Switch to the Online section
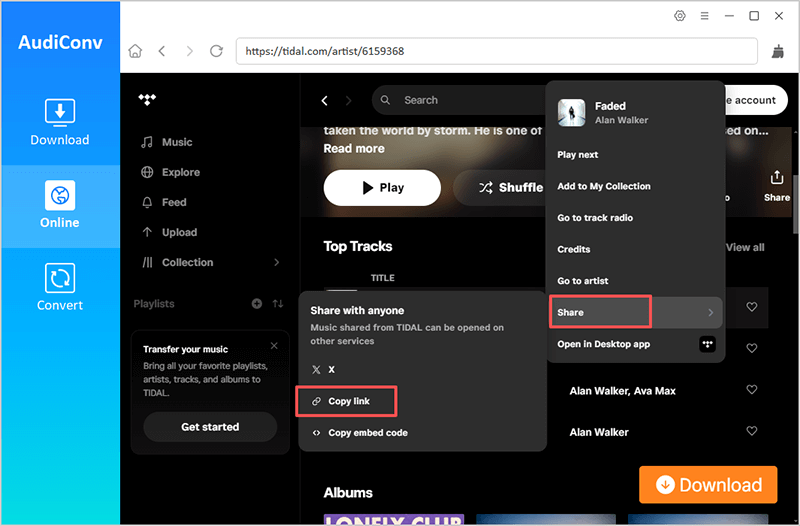 [x=60, y=205]
